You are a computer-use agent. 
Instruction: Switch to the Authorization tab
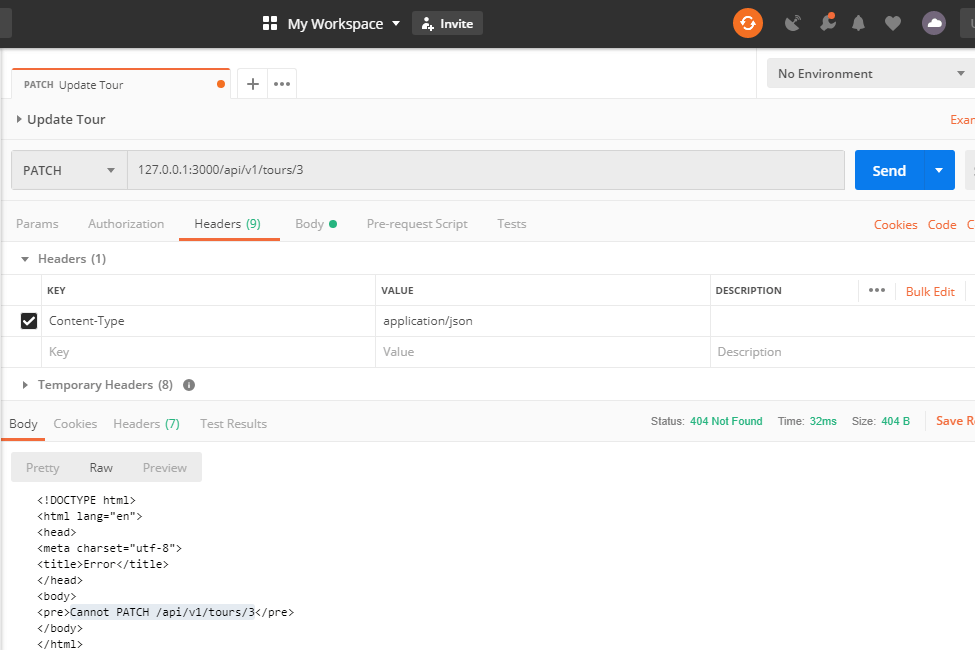click(125, 224)
